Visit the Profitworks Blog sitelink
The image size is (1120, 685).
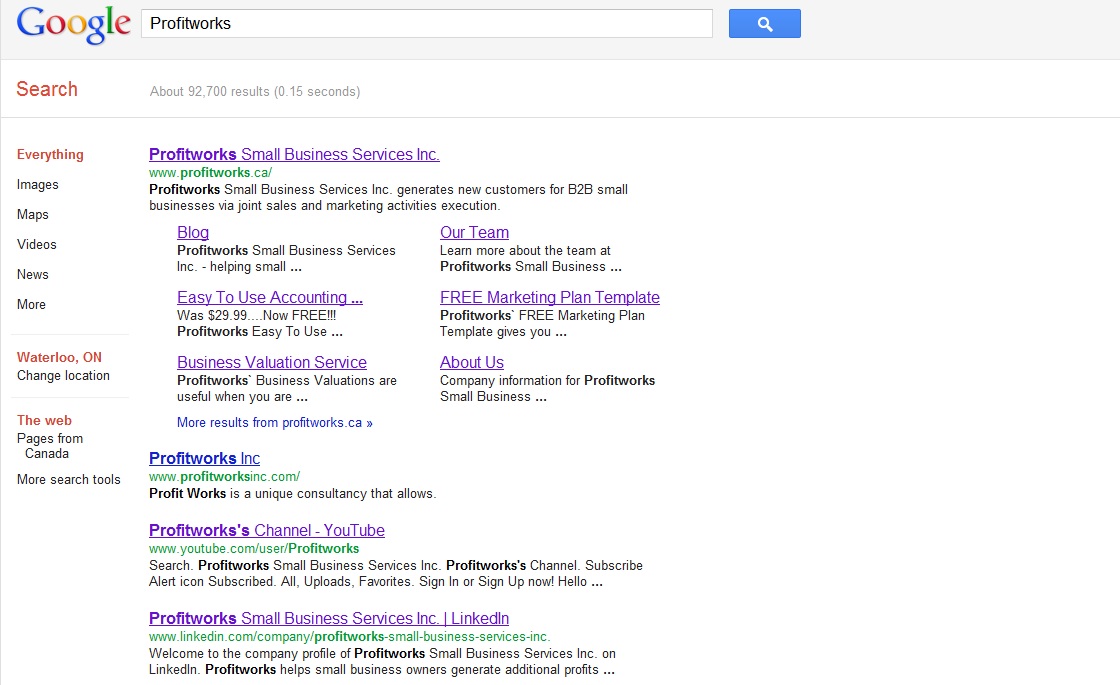point(192,232)
